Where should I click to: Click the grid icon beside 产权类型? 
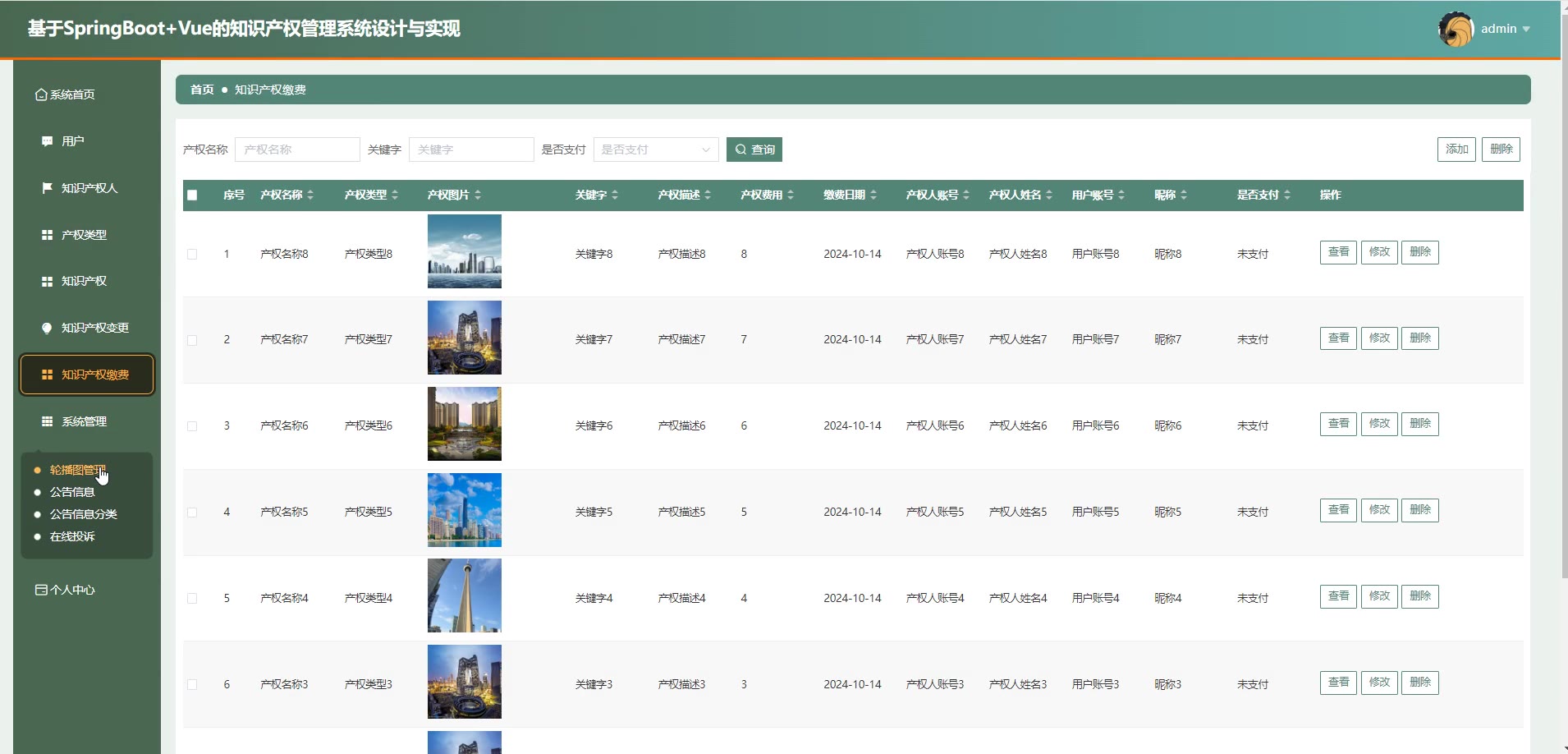47,235
